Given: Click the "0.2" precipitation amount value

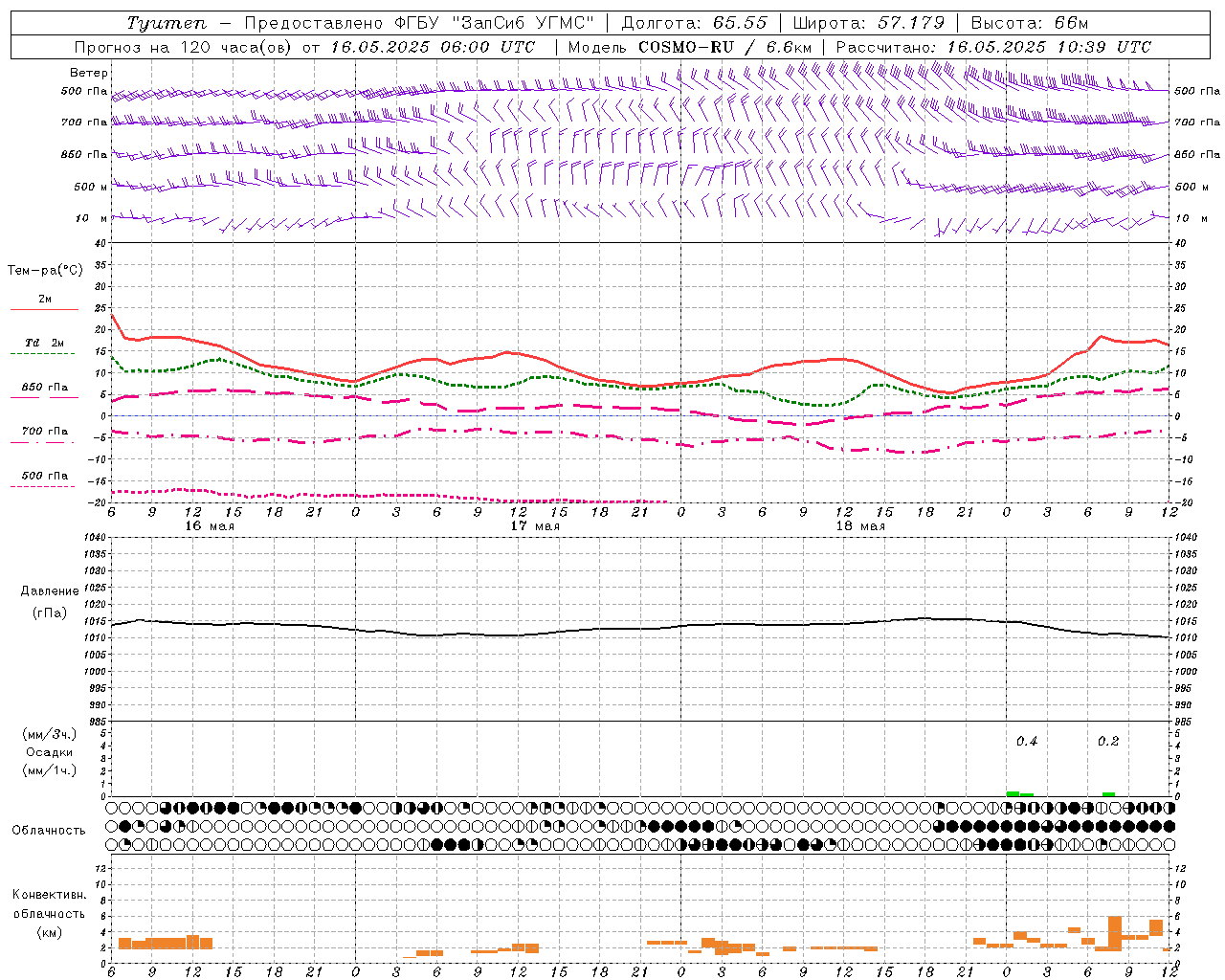Looking at the screenshot, I should pos(1108,742).
